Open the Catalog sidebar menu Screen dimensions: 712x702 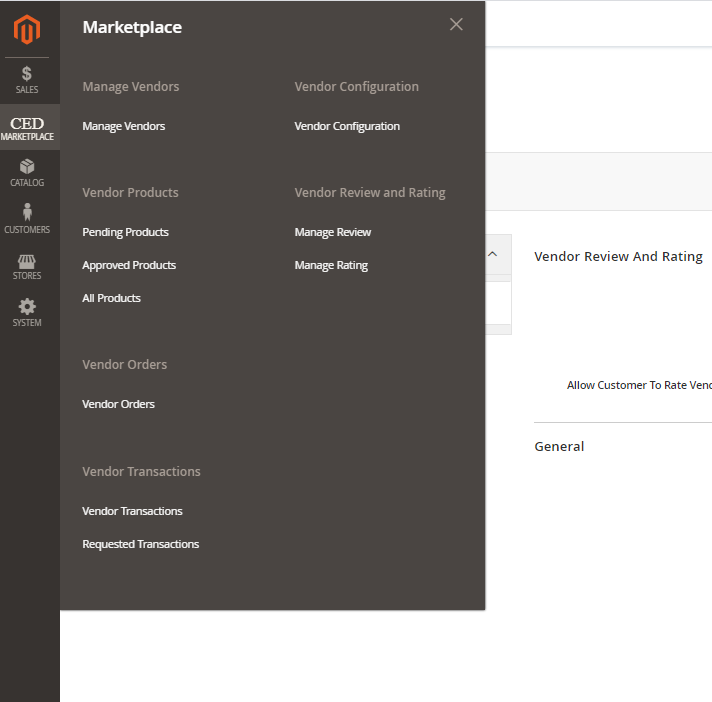click(x=27, y=173)
